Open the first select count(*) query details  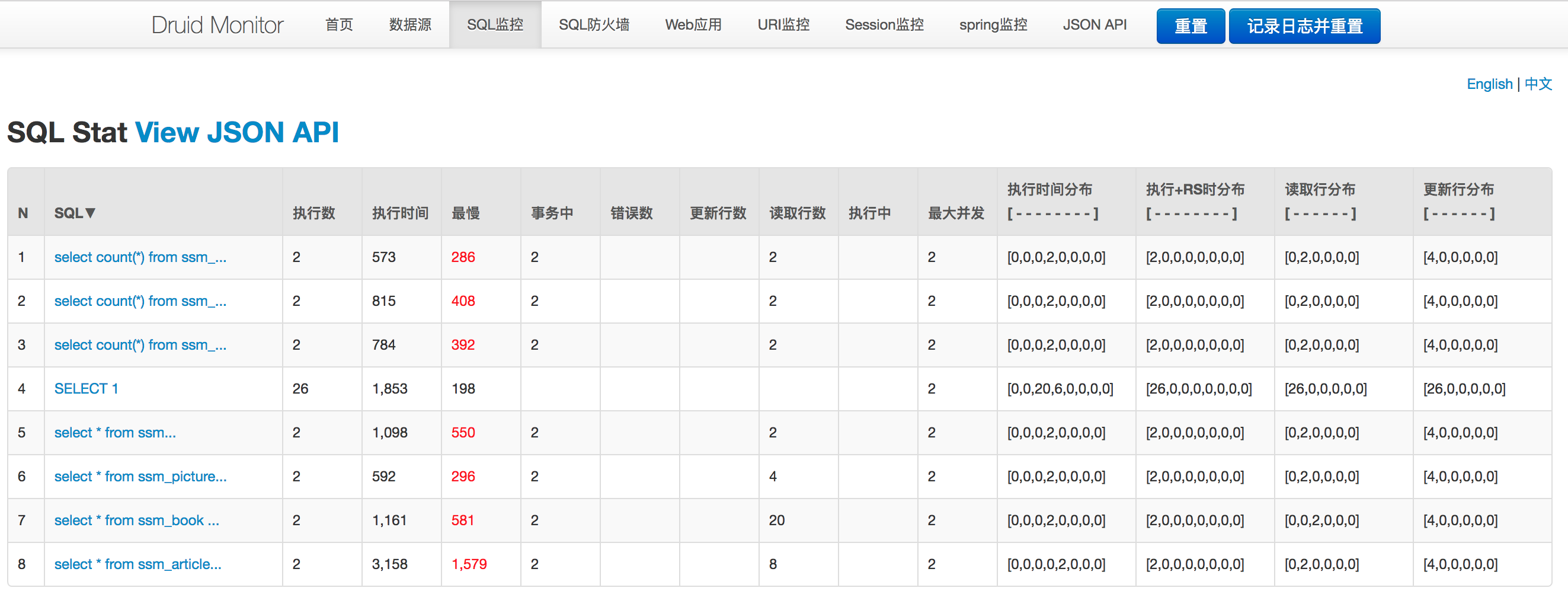(x=140, y=257)
